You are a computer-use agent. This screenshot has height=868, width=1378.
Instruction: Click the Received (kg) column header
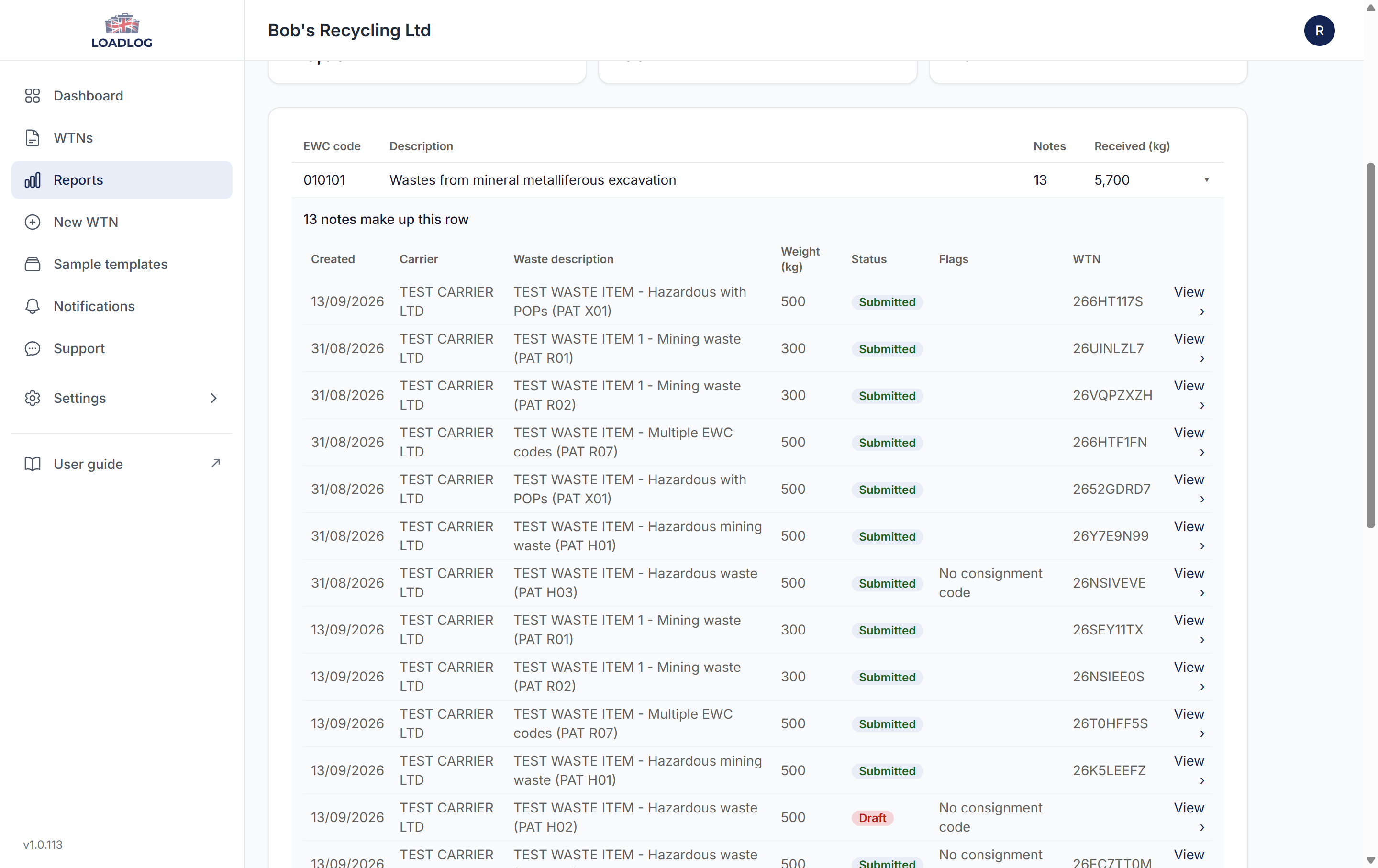(1132, 146)
